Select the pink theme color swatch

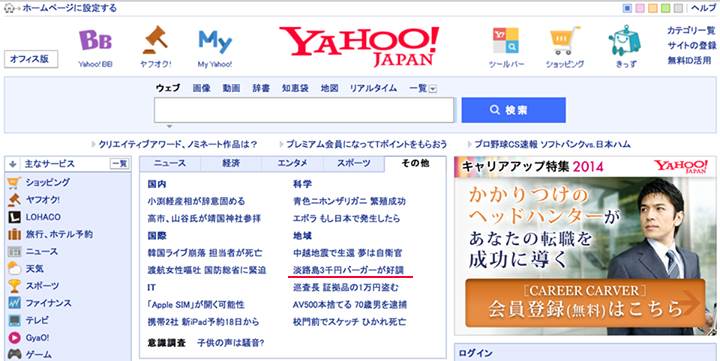click(640, 8)
